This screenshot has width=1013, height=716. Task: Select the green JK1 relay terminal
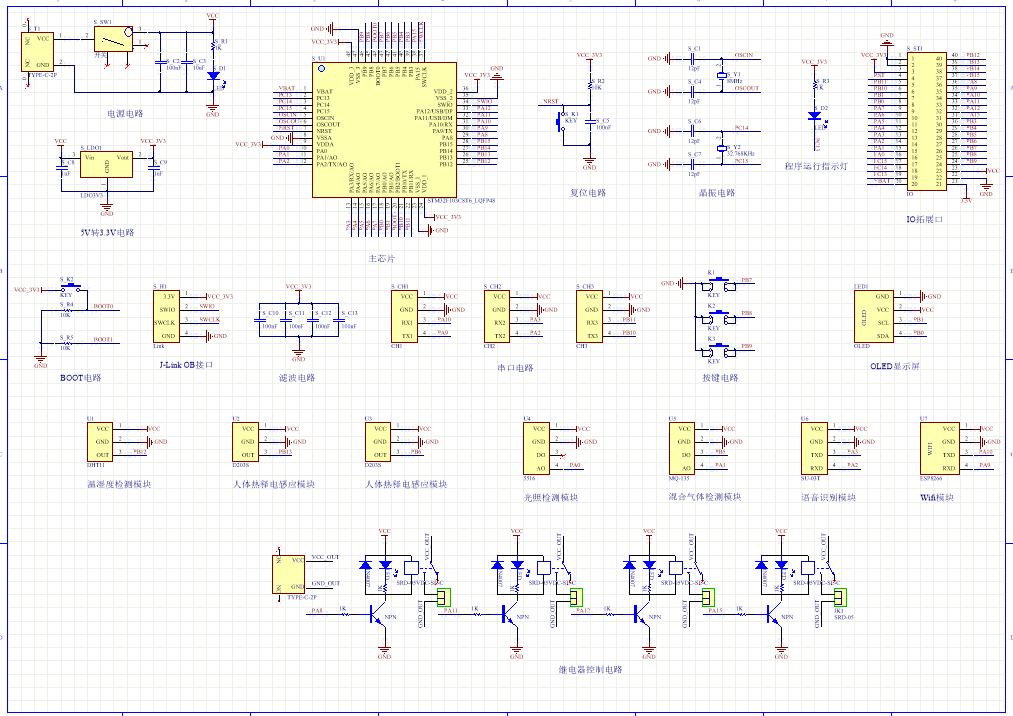[840, 598]
